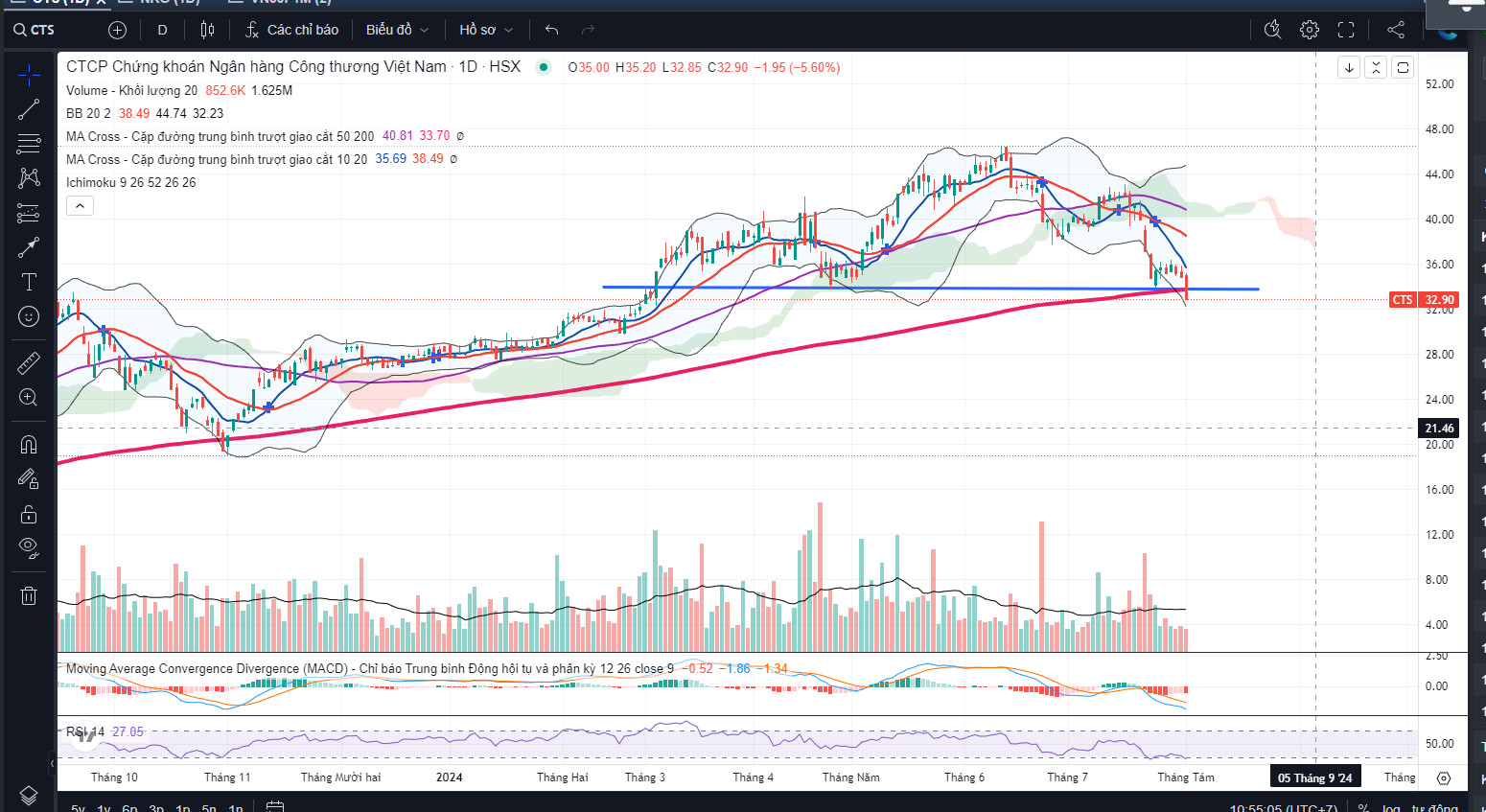Collapse the indicator legend list

tap(80, 205)
